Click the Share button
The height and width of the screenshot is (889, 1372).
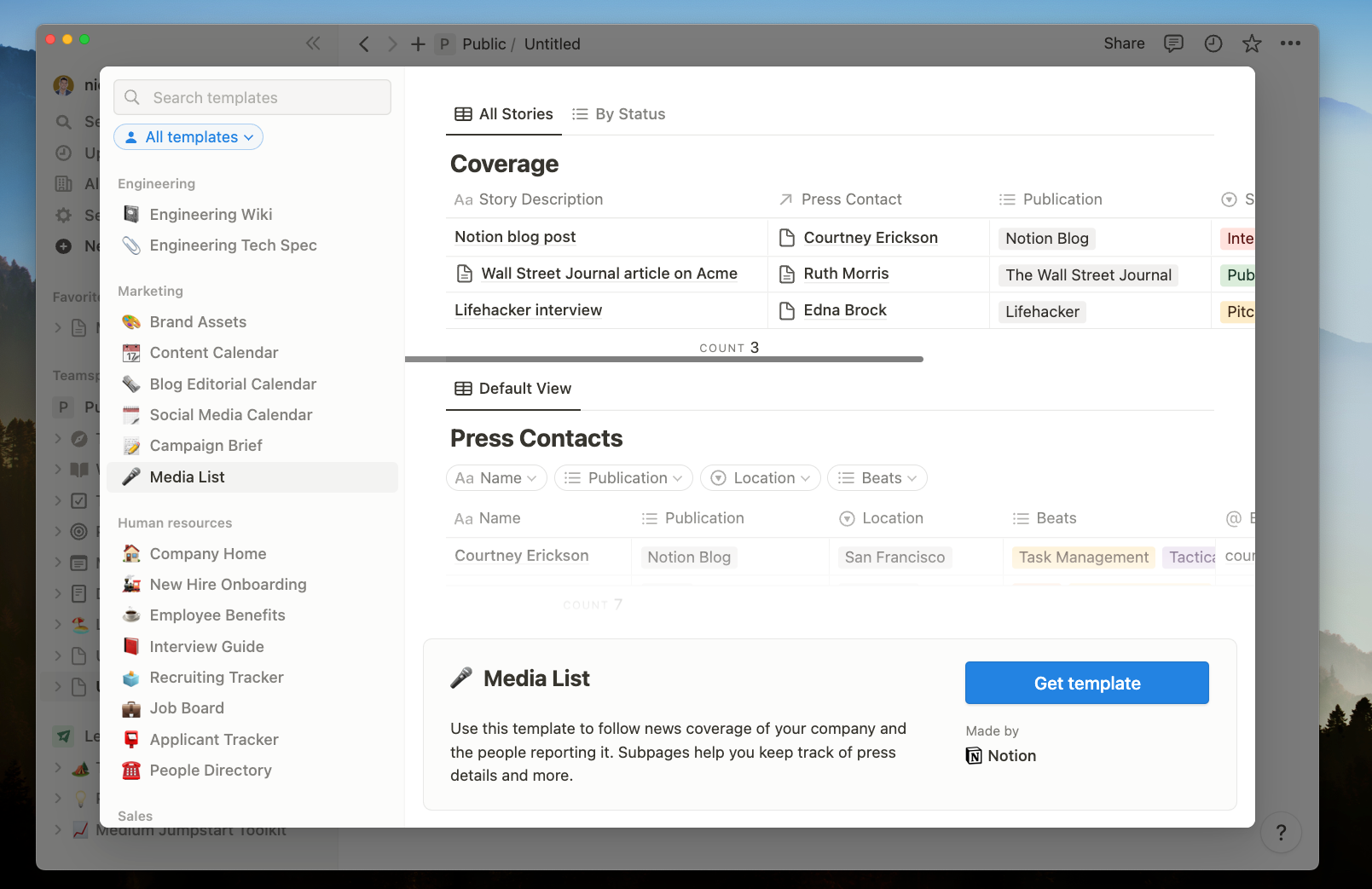click(1124, 43)
